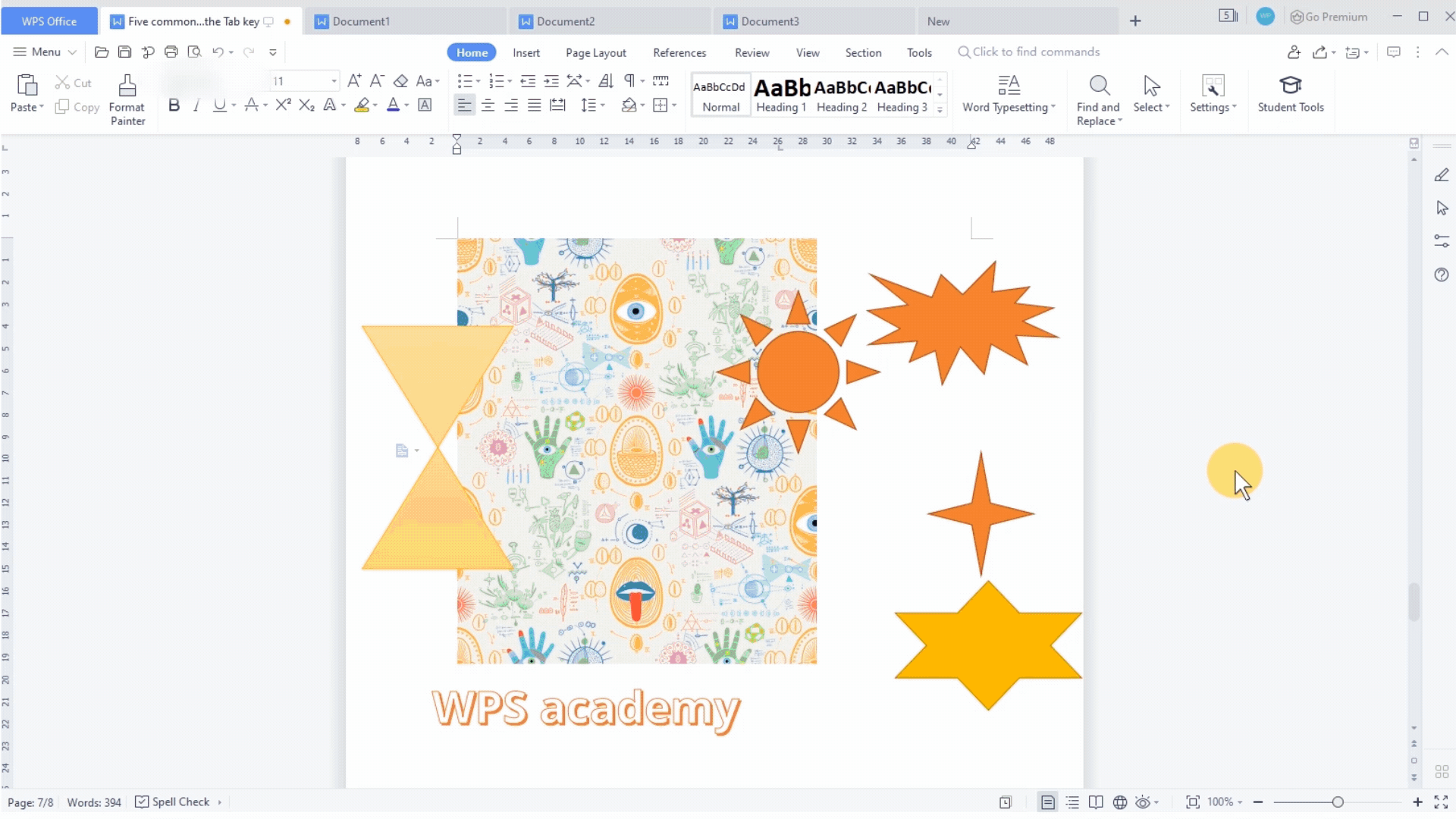1456x819 pixels.
Task: Click the Decrease font size icon
Action: [377, 81]
